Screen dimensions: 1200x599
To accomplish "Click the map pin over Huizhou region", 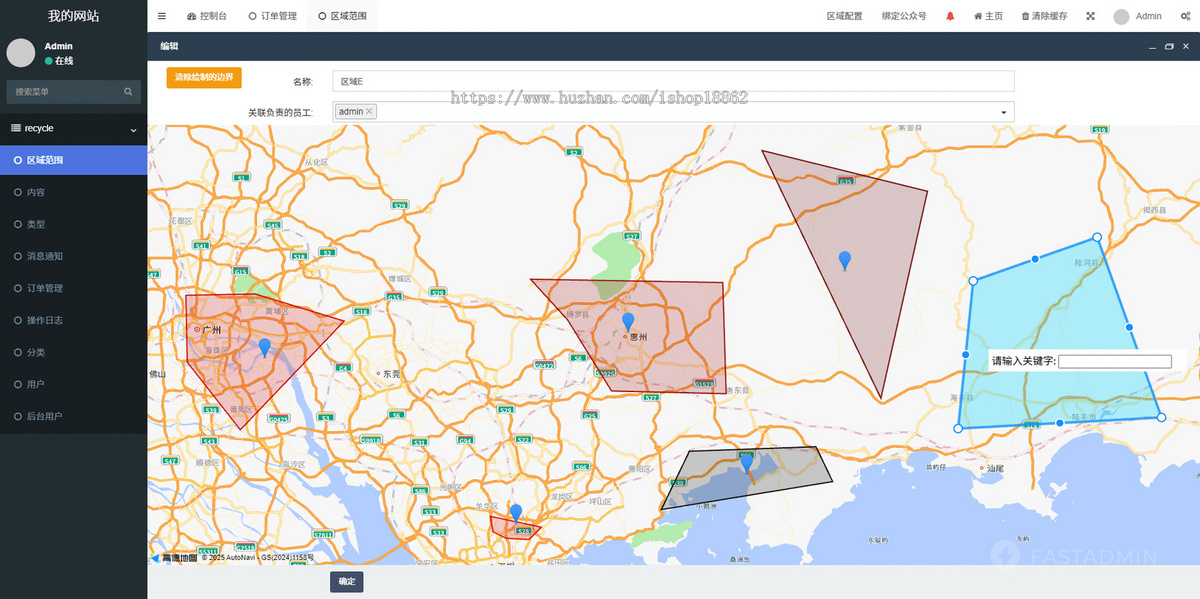I will click(628, 321).
